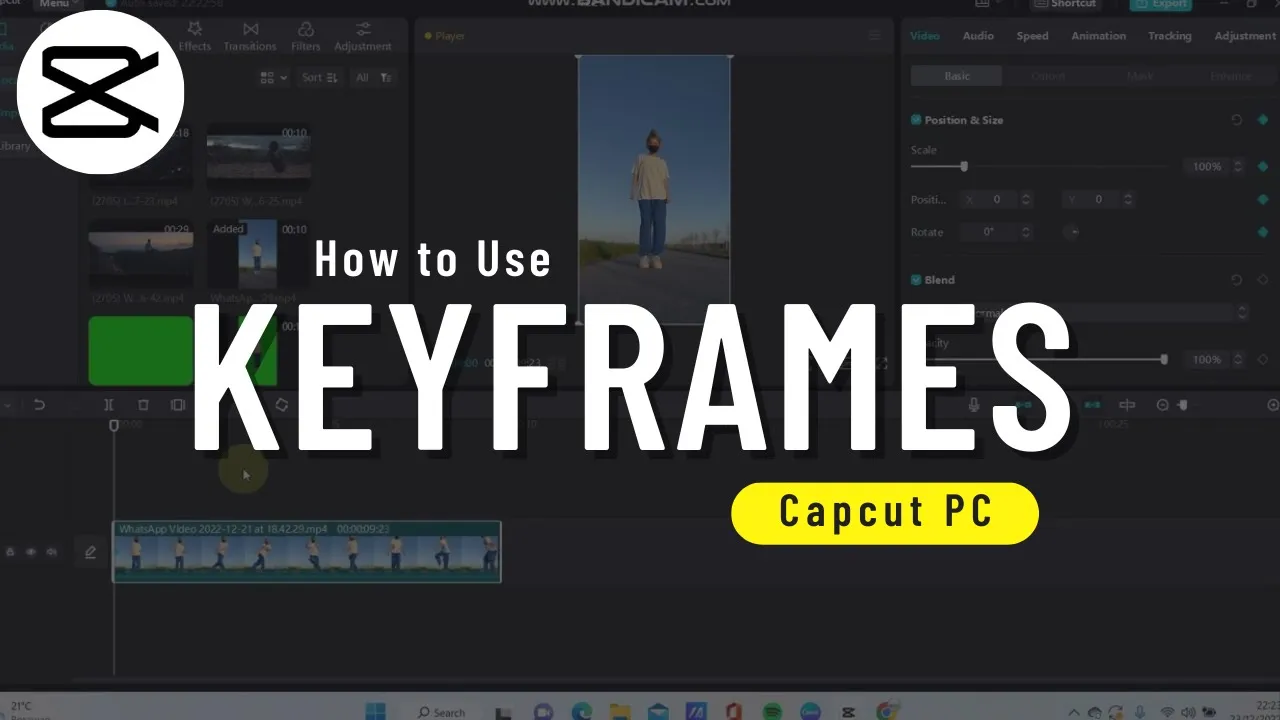Switch to the Animation tab
The width and height of the screenshot is (1280, 720).
coord(1099,36)
